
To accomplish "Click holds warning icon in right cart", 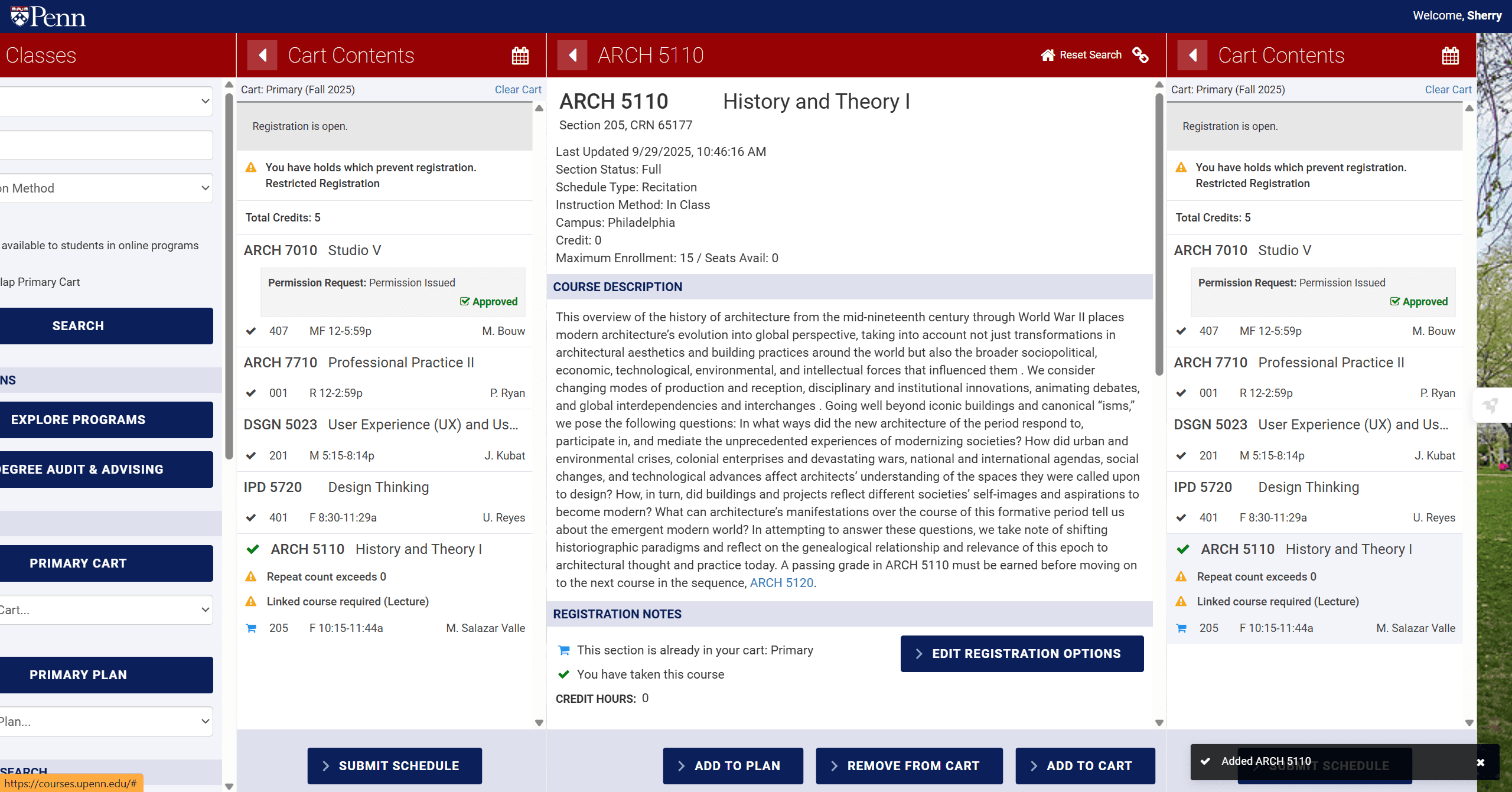I will [1181, 168].
